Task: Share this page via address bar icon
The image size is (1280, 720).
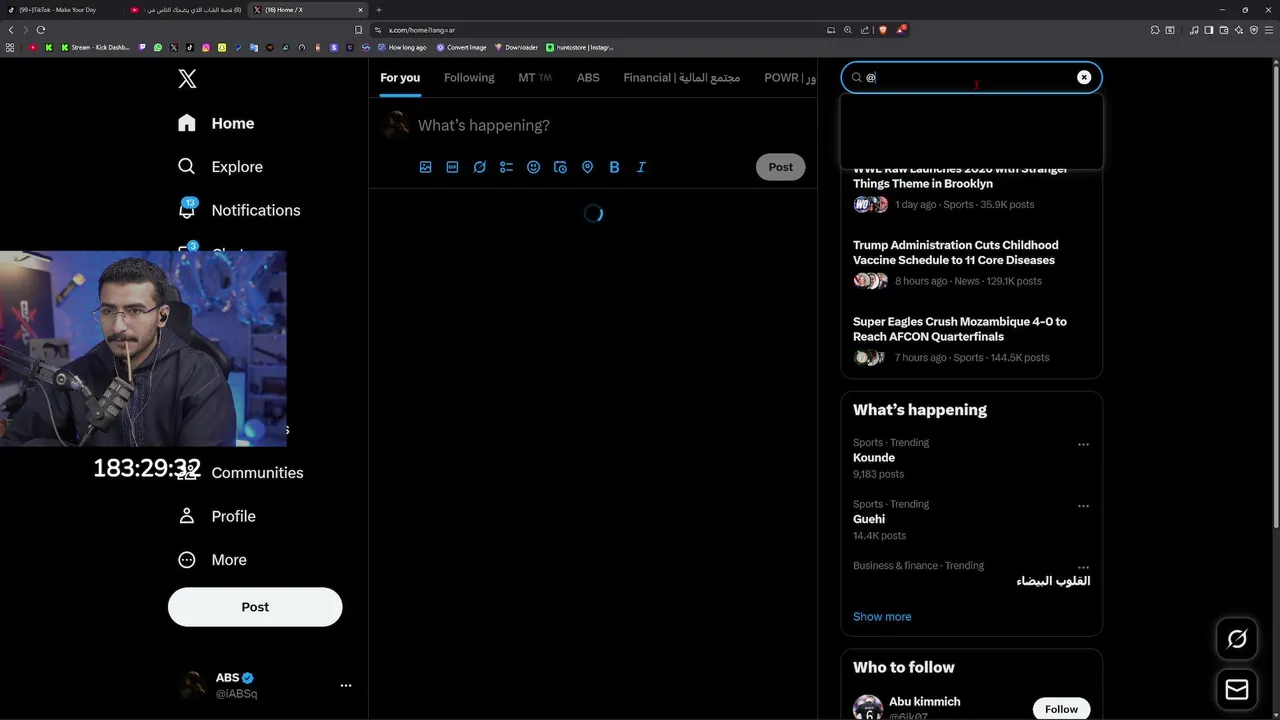Action: [865, 30]
